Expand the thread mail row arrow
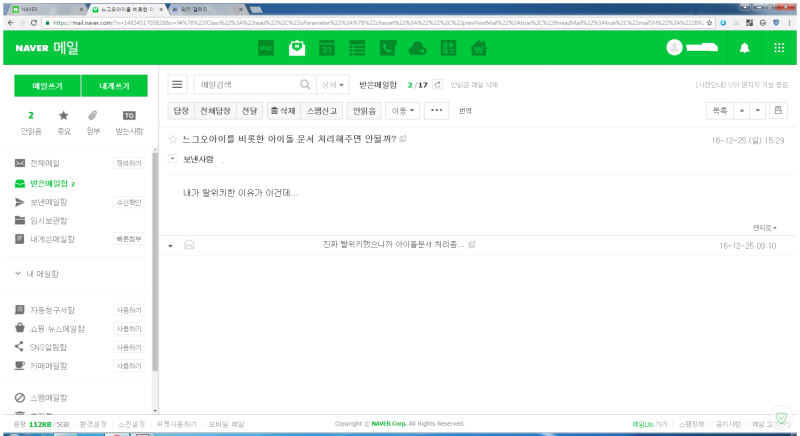Viewport: 800px width, 436px height. coord(170,246)
